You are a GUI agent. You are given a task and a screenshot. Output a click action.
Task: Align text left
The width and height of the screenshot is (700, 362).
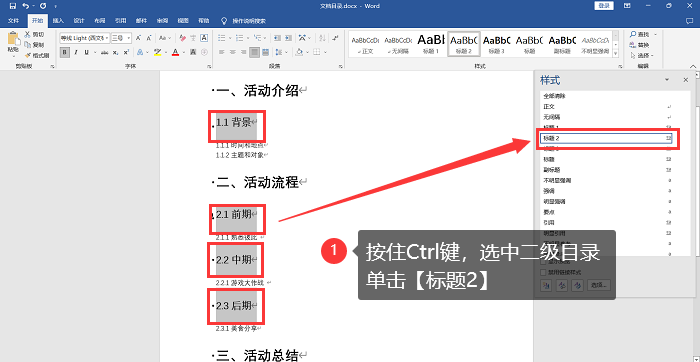coord(221,52)
